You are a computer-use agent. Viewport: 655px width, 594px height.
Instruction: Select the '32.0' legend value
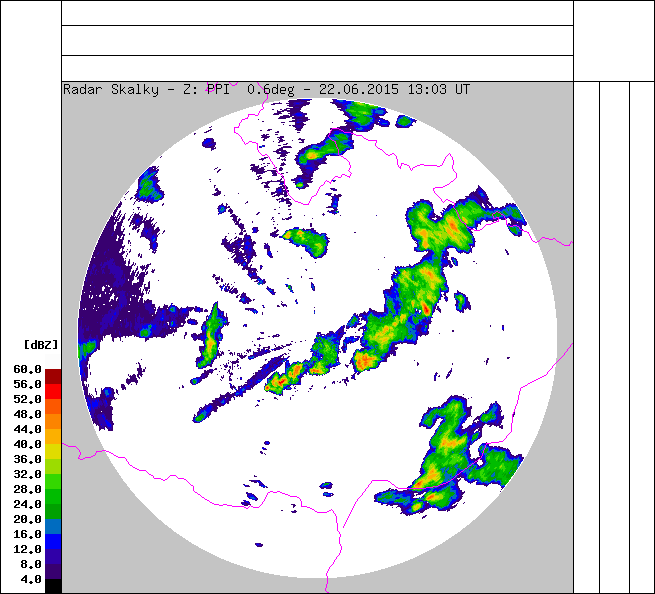pos(28,475)
